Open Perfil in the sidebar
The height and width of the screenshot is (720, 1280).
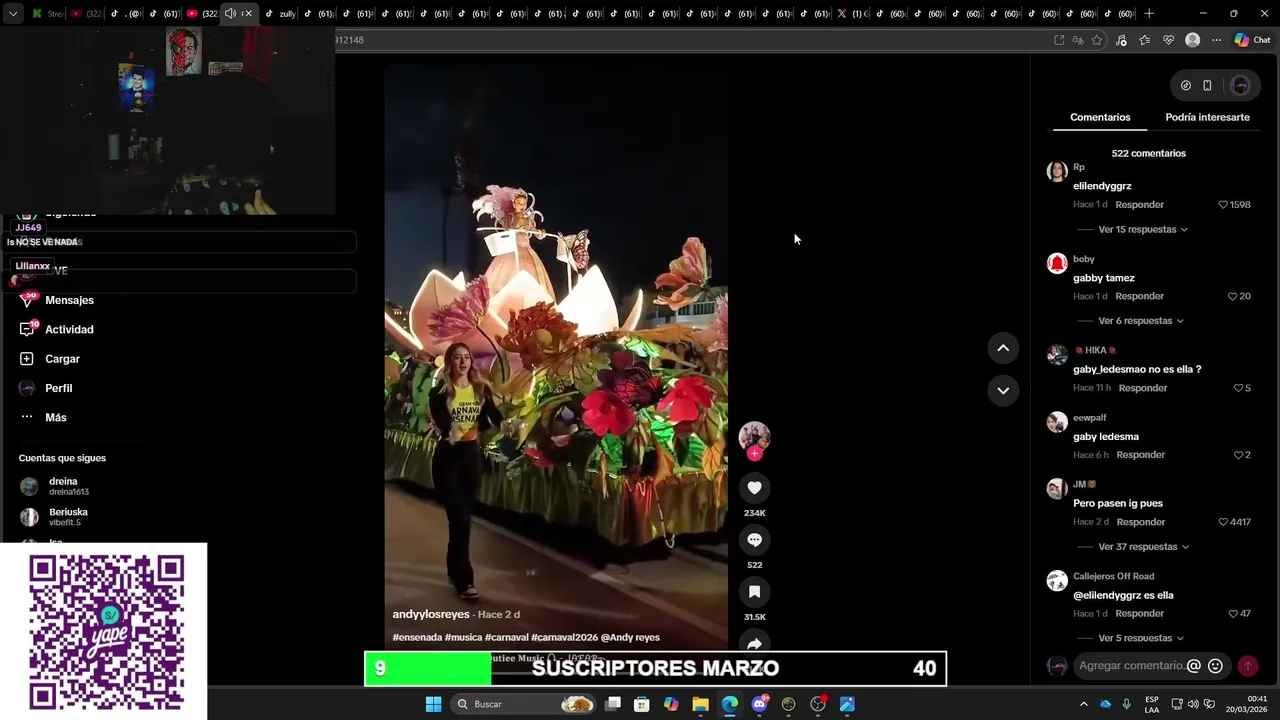click(58, 388)
